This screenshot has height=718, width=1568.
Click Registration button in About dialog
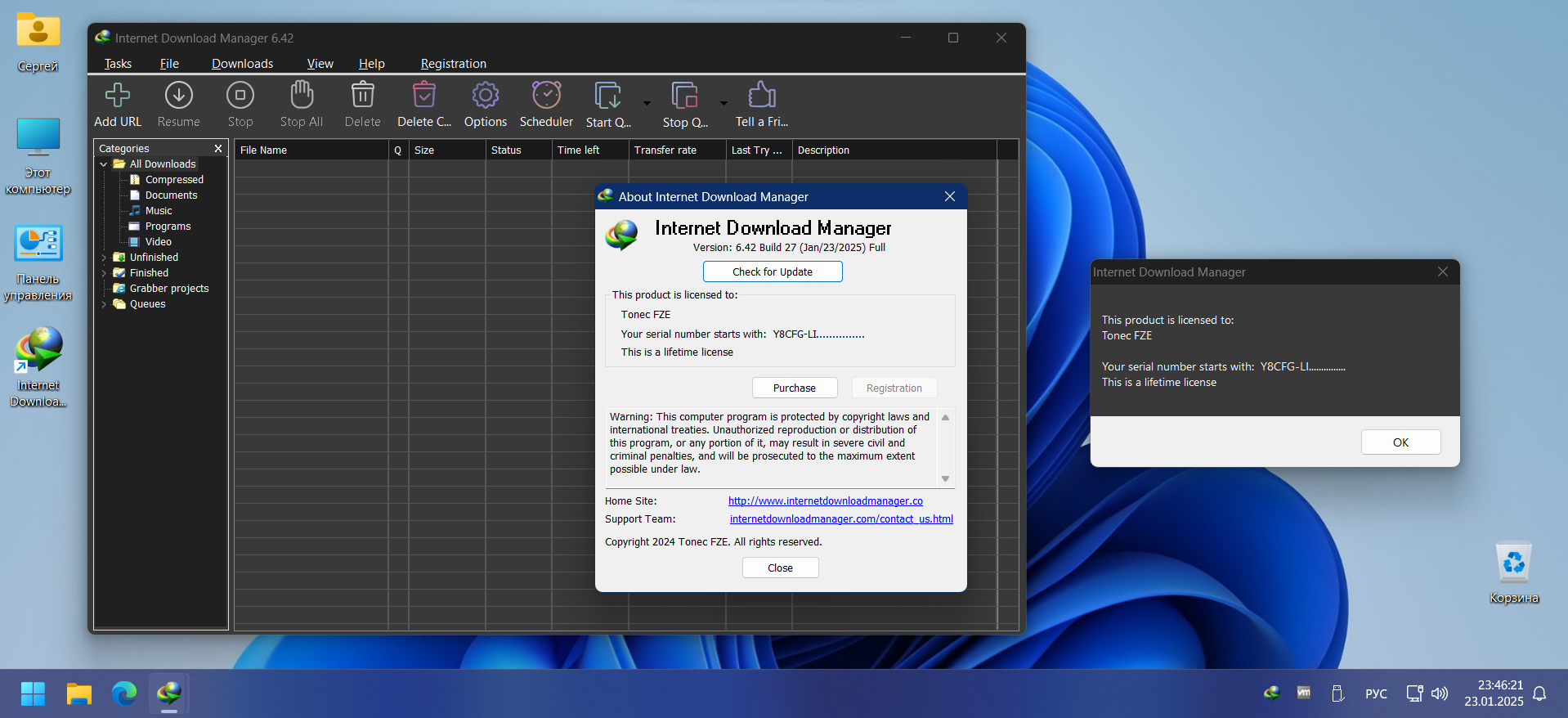pyautogui.click(x=894, y=388)
